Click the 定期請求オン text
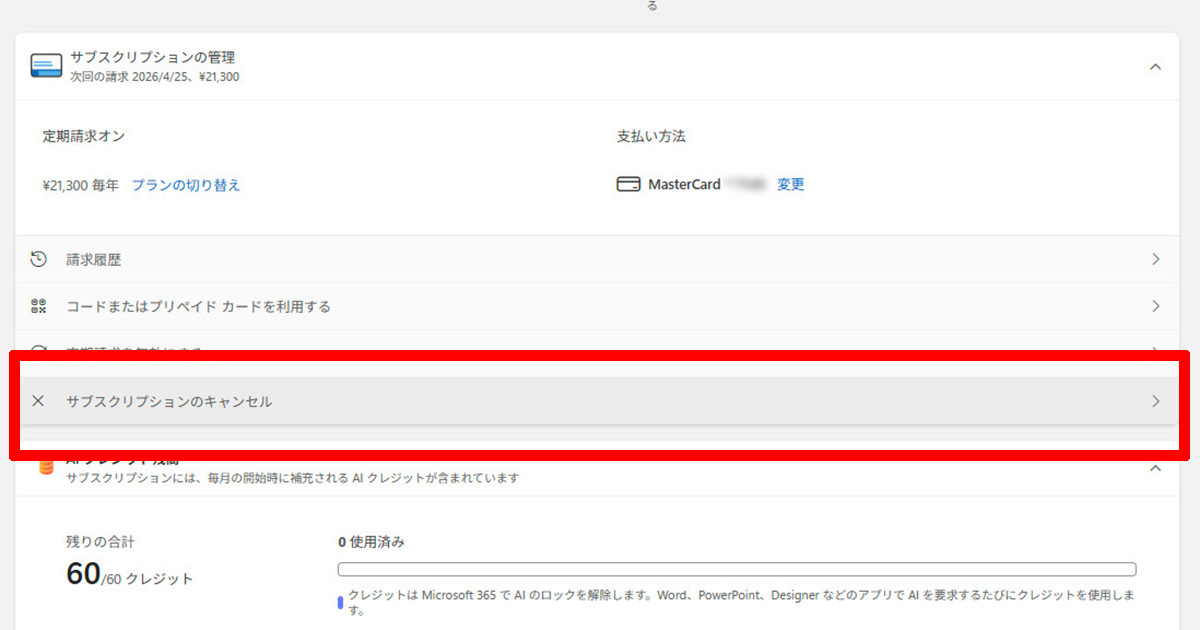1200x630 pixels. 84,136
